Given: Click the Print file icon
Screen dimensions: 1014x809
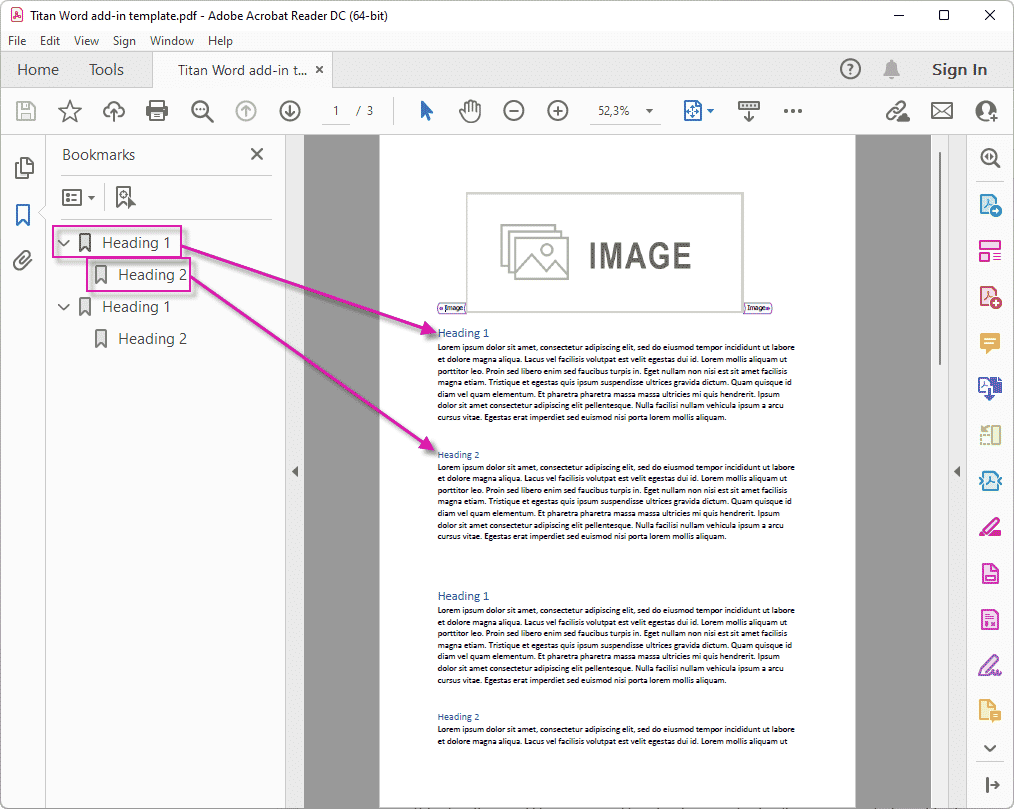Looking at the screenshot, I should point(157,111).
